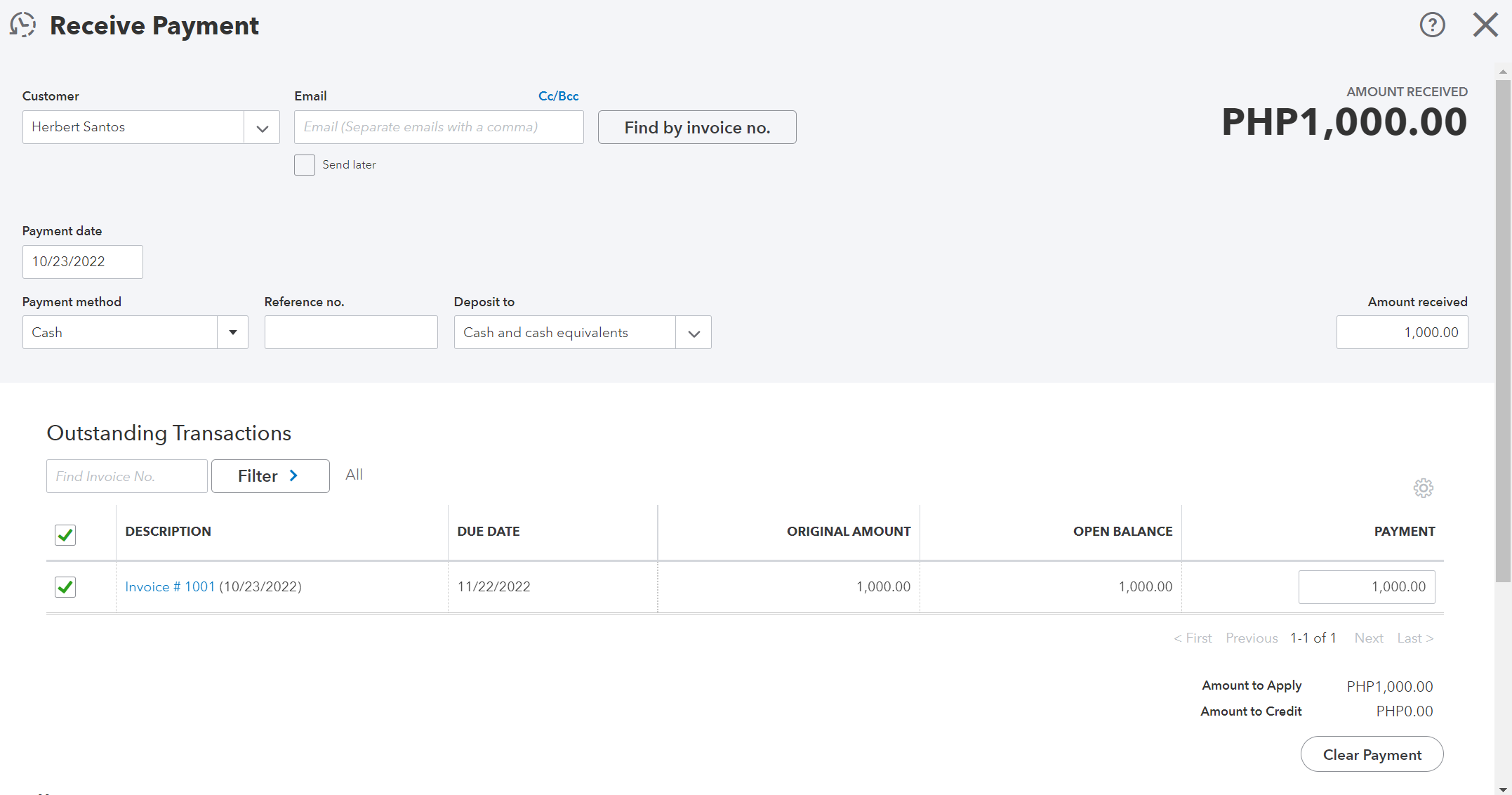Click the Cc/Bcc link
This screenshot has width=1512, height=795.
[x=558, y=96]
